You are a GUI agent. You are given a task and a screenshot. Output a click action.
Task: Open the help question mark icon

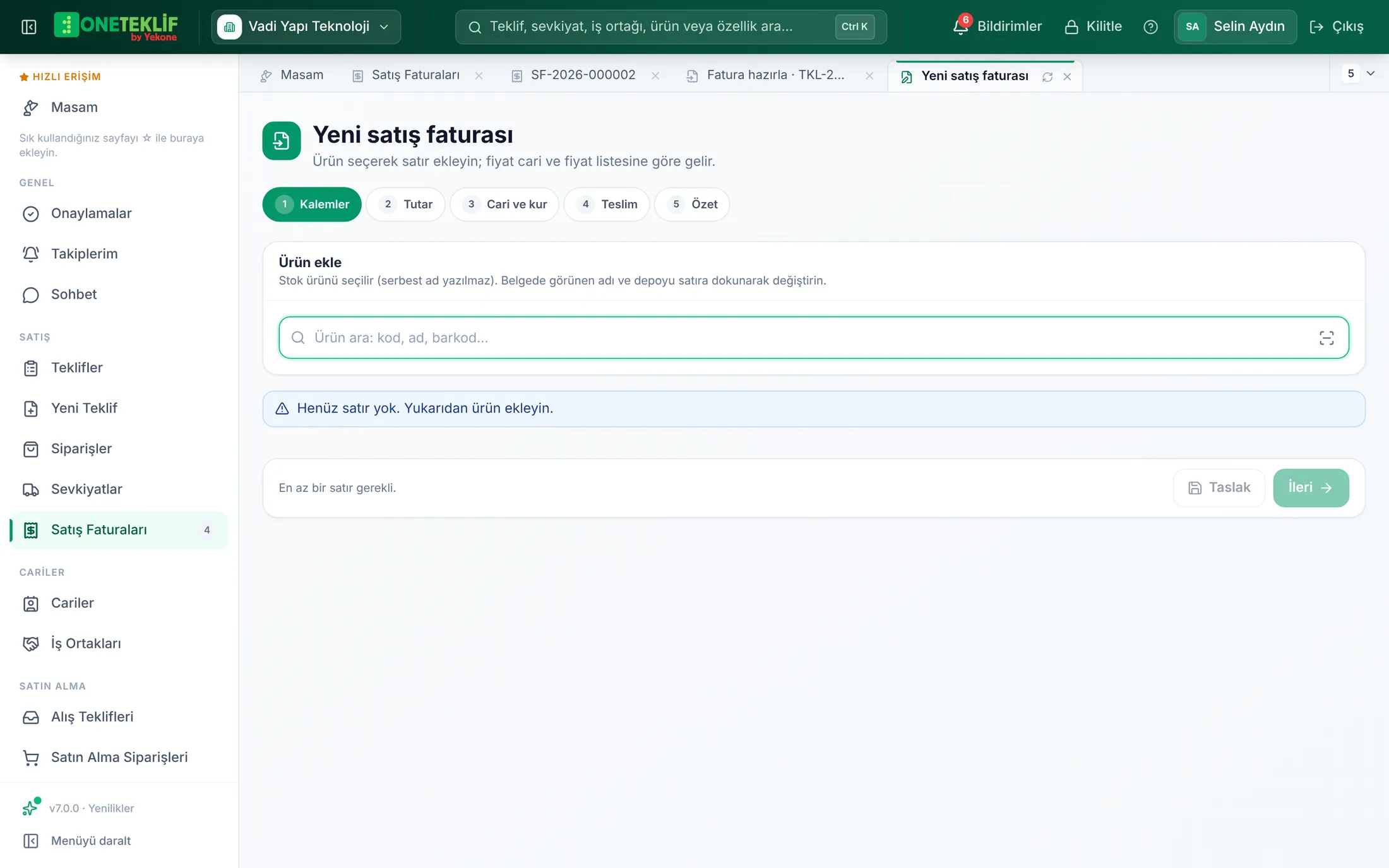pyautogui.click(x=1150, y=27)
